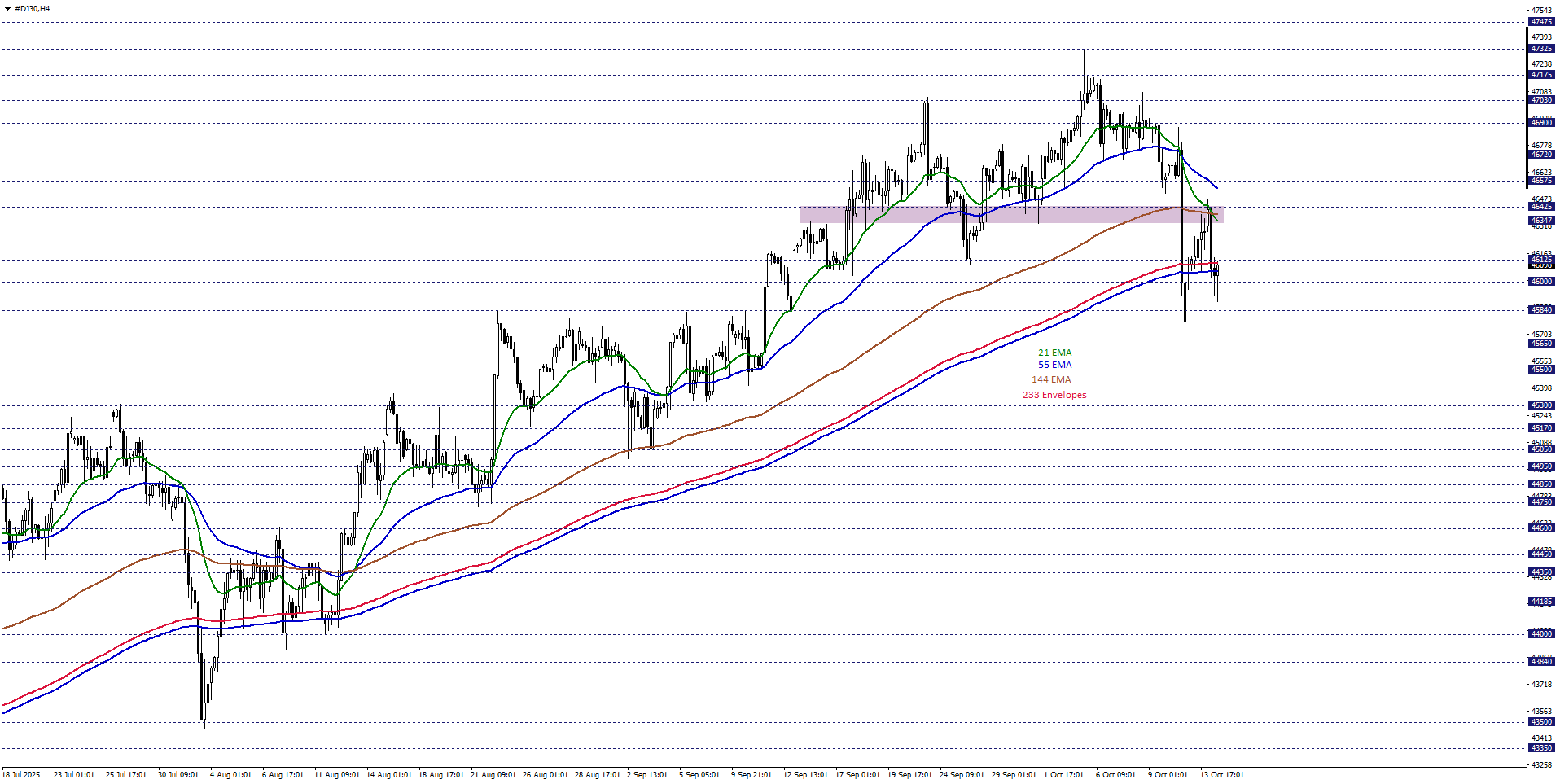The height and width of the screenshot is (784, 1560).
Task: Click the 43718 price scale value
Action: (1541, 685)
